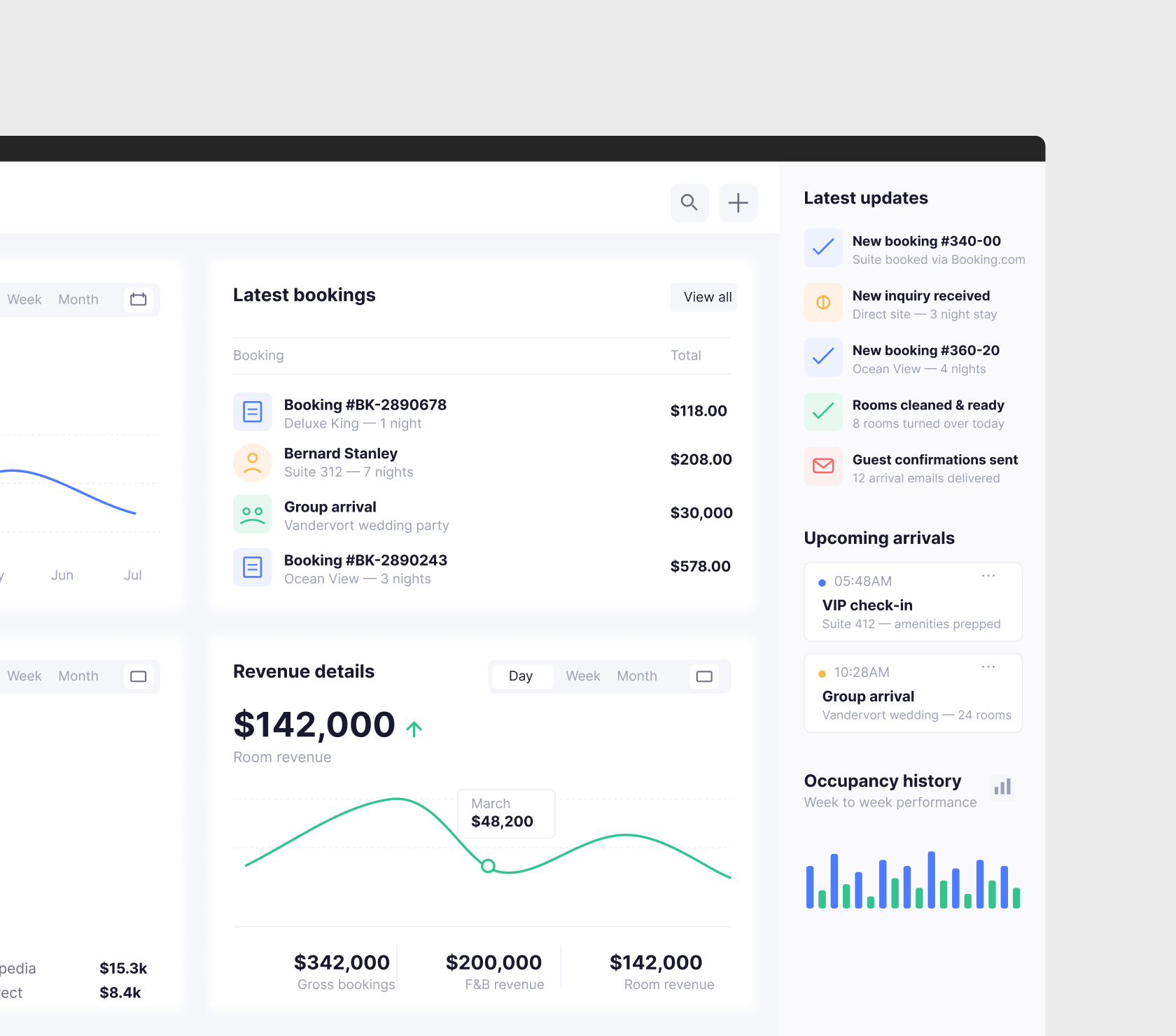
Task: Open calendar icon beside Month in top chart
Action: click(x=139, y=300)
